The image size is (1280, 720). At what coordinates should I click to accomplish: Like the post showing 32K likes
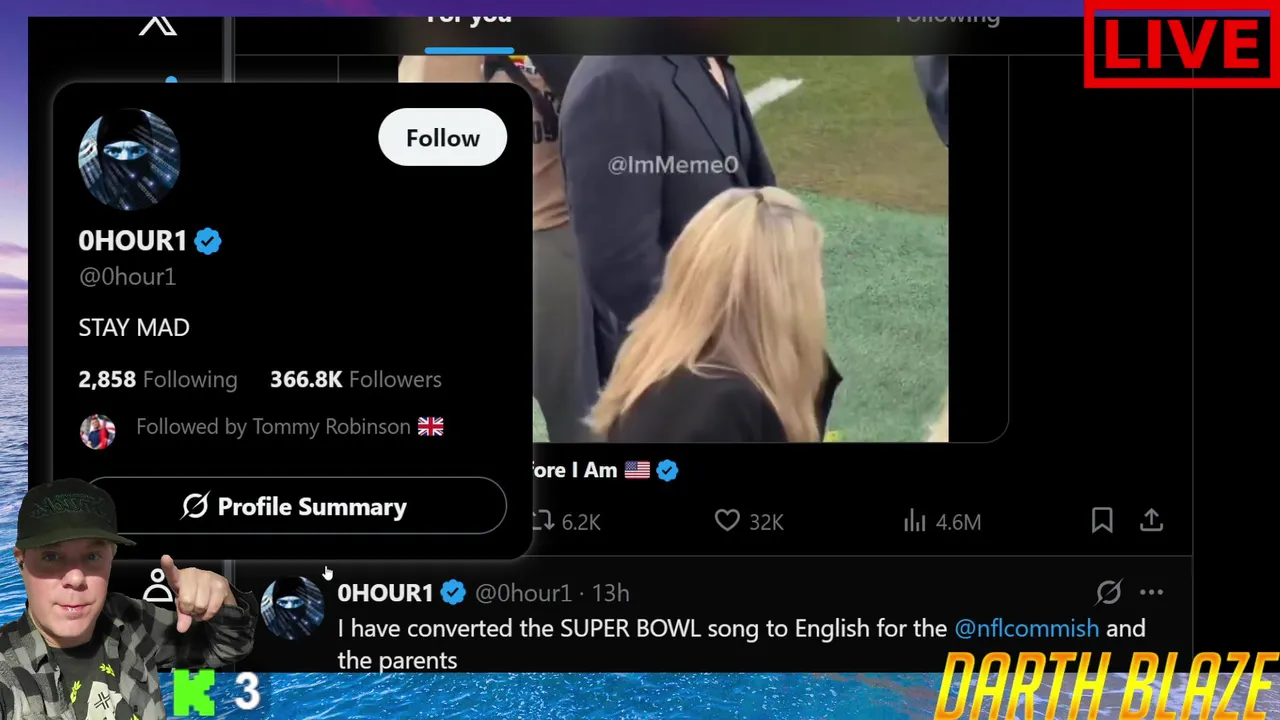[x=749, y=521]
